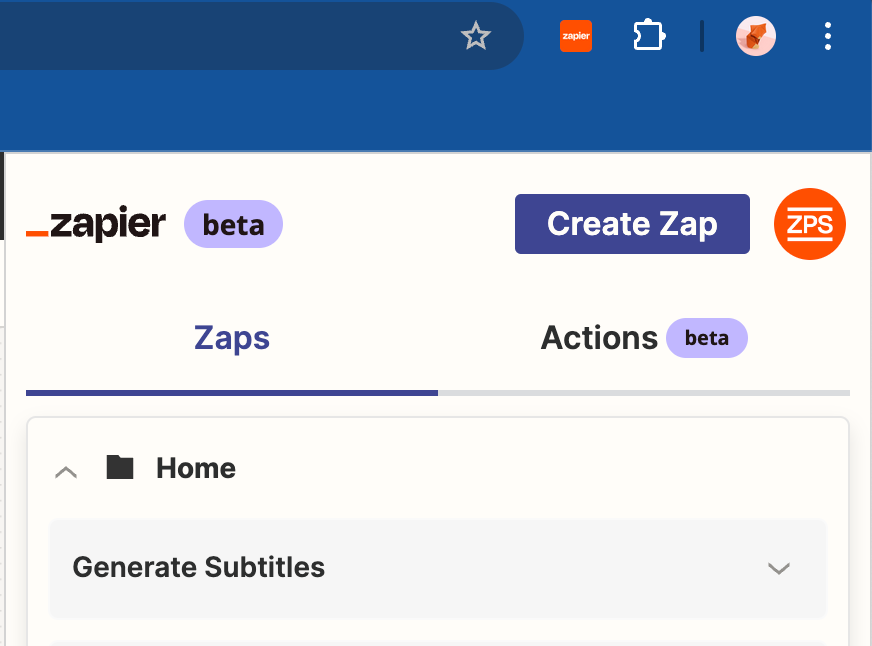Click the Home folder icon
Viewport: 872px width, 646px height.
coord(120,467)
